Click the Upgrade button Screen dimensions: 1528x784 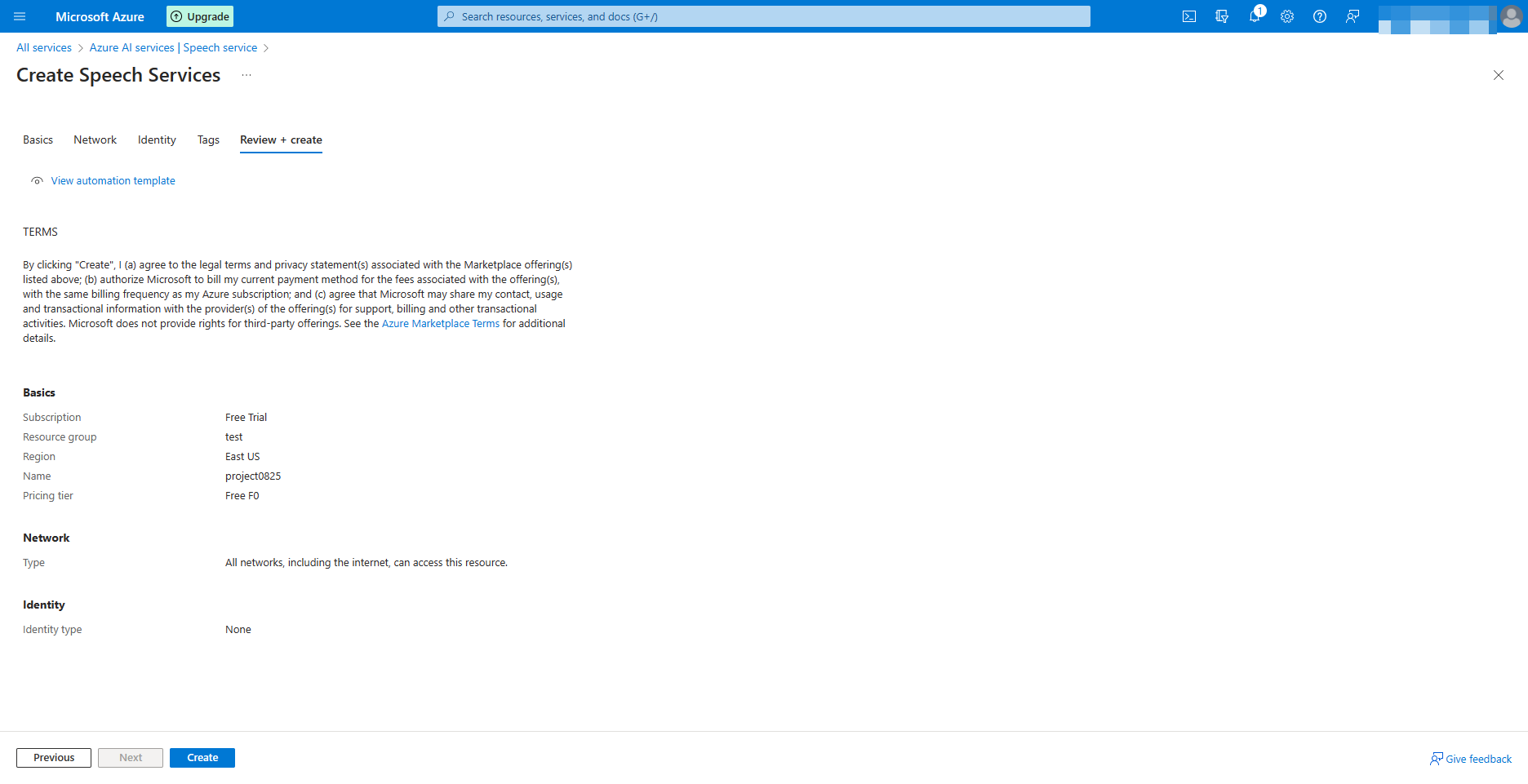pos(200,16)
